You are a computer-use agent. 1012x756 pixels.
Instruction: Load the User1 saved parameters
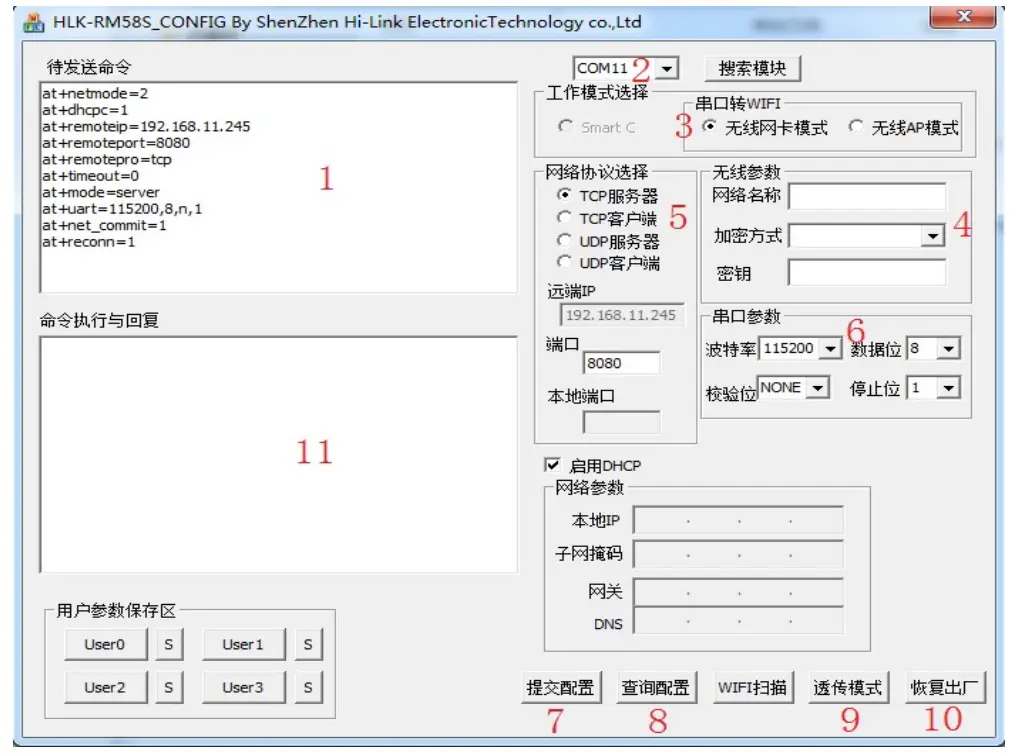pyautogui.click(x=243, y=644)
